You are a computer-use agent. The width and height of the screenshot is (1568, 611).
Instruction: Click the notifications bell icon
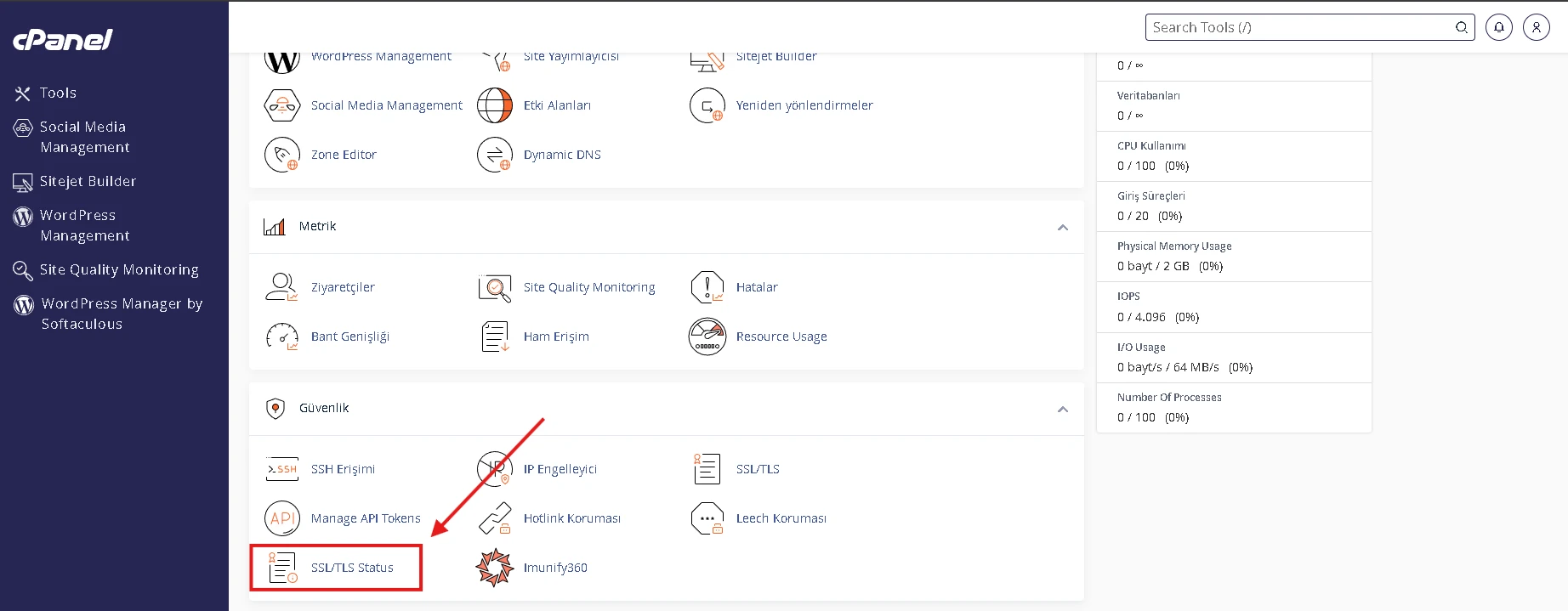(x=1498, y=27)
